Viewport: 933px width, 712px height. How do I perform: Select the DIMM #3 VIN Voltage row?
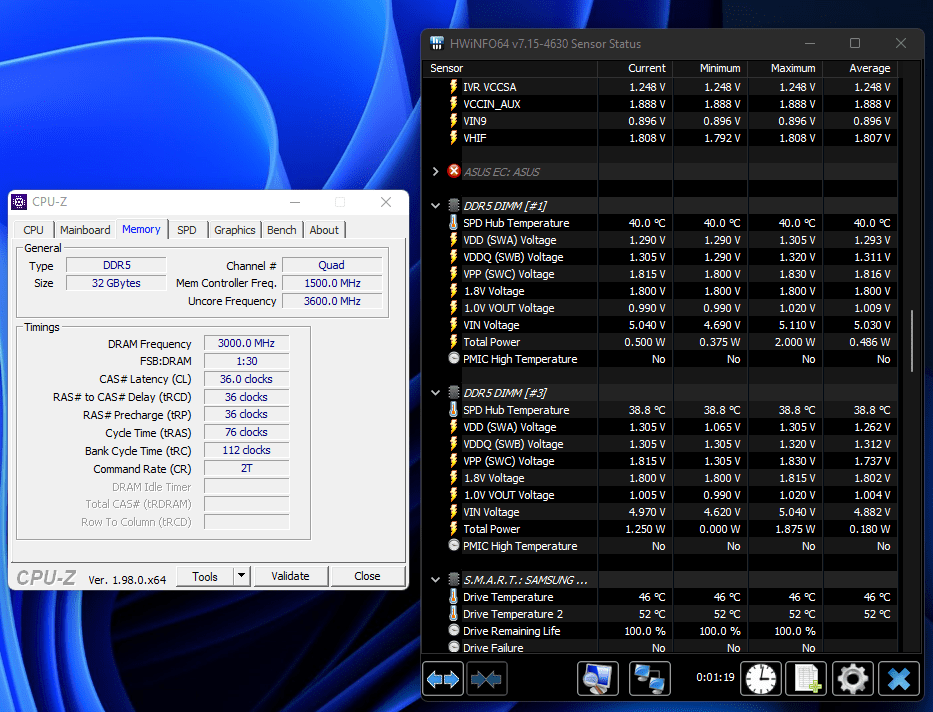660,512
